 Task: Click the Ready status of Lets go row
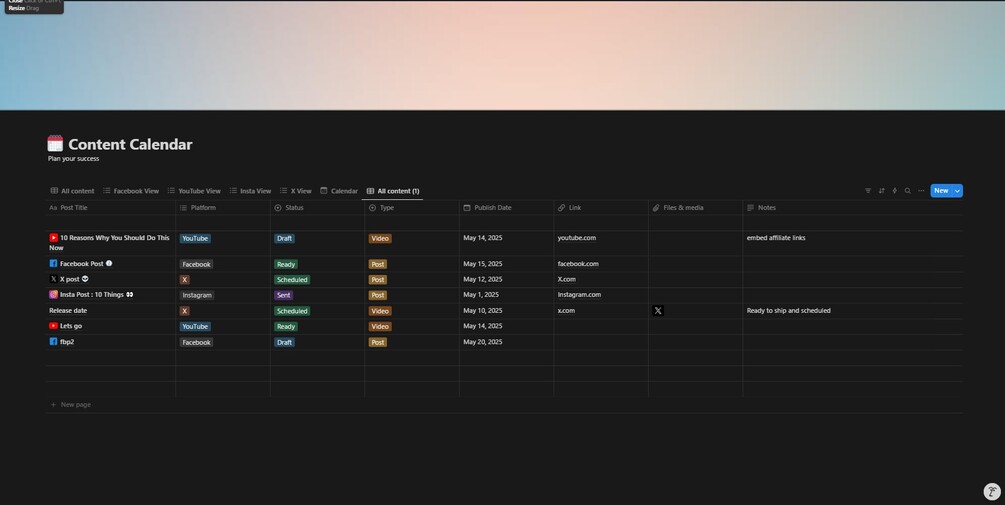point(286,326)
